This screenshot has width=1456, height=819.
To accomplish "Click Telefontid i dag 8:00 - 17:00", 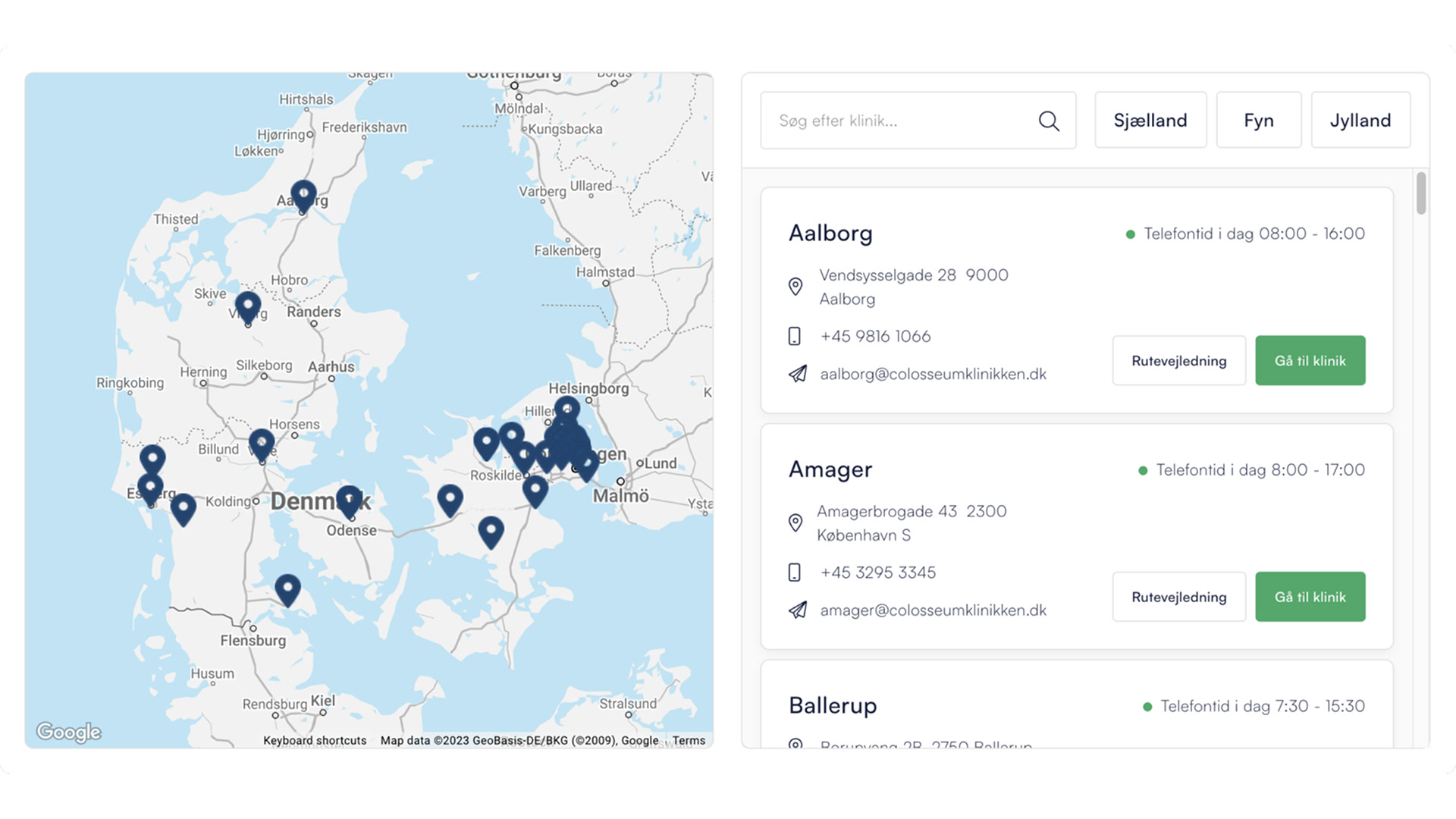I will click(1260, 470).
